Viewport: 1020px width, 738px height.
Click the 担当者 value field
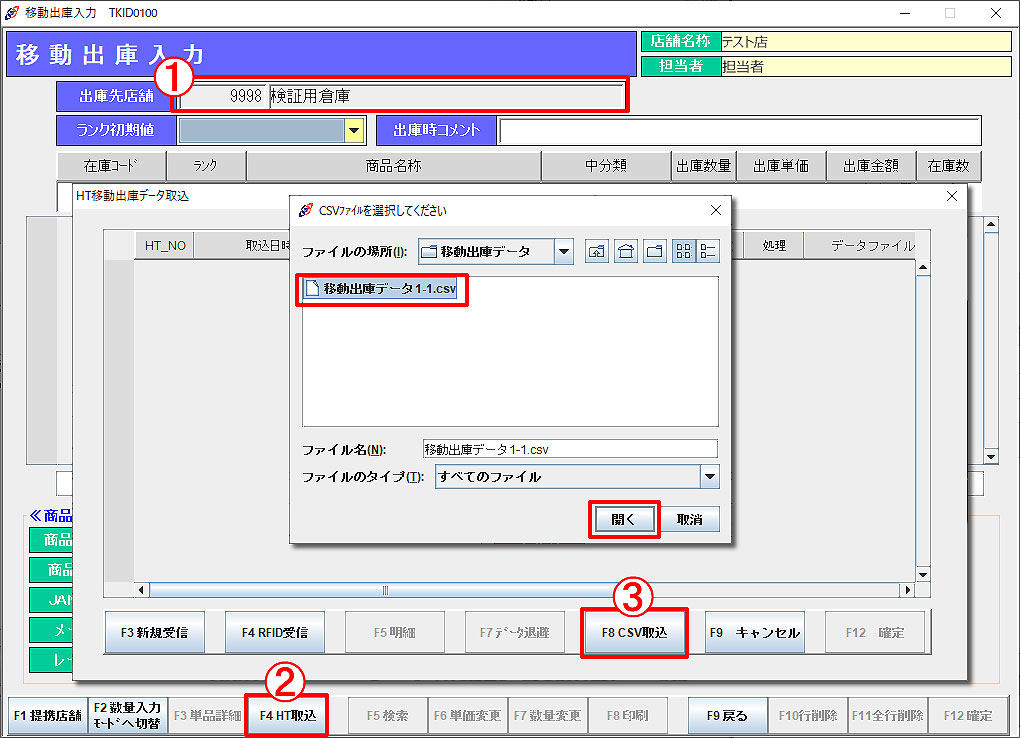pyautogui.click(x=866, y=66)
